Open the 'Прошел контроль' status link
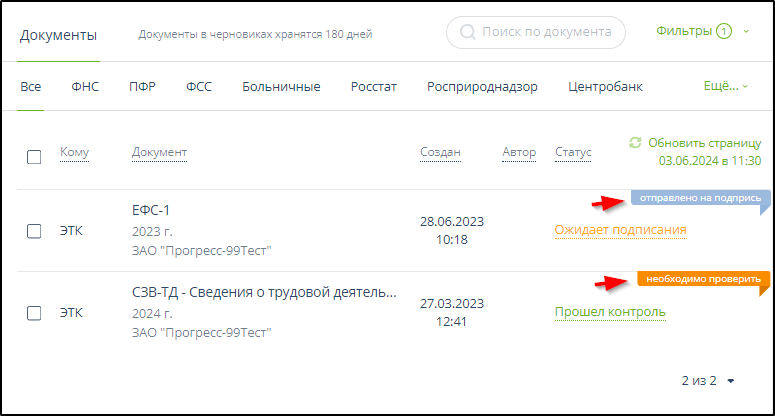 610,312
